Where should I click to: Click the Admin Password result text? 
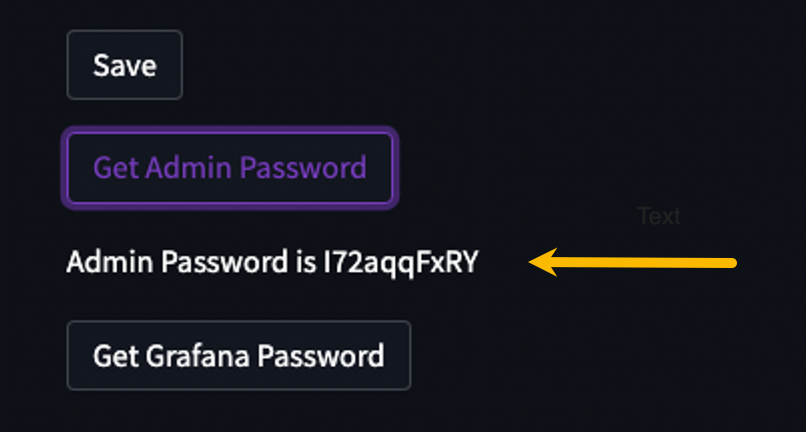272,263
